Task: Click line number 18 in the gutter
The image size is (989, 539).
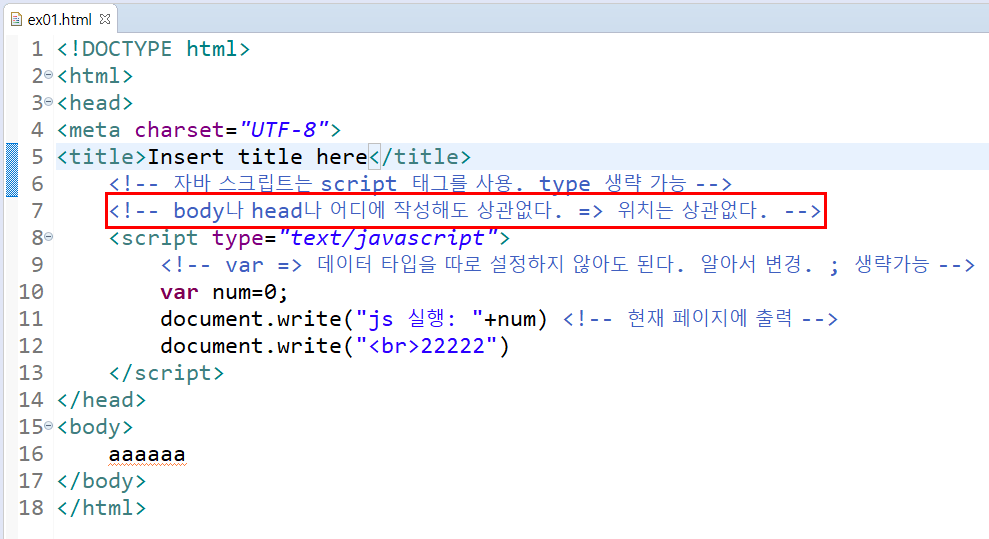Action: [31, 508]
